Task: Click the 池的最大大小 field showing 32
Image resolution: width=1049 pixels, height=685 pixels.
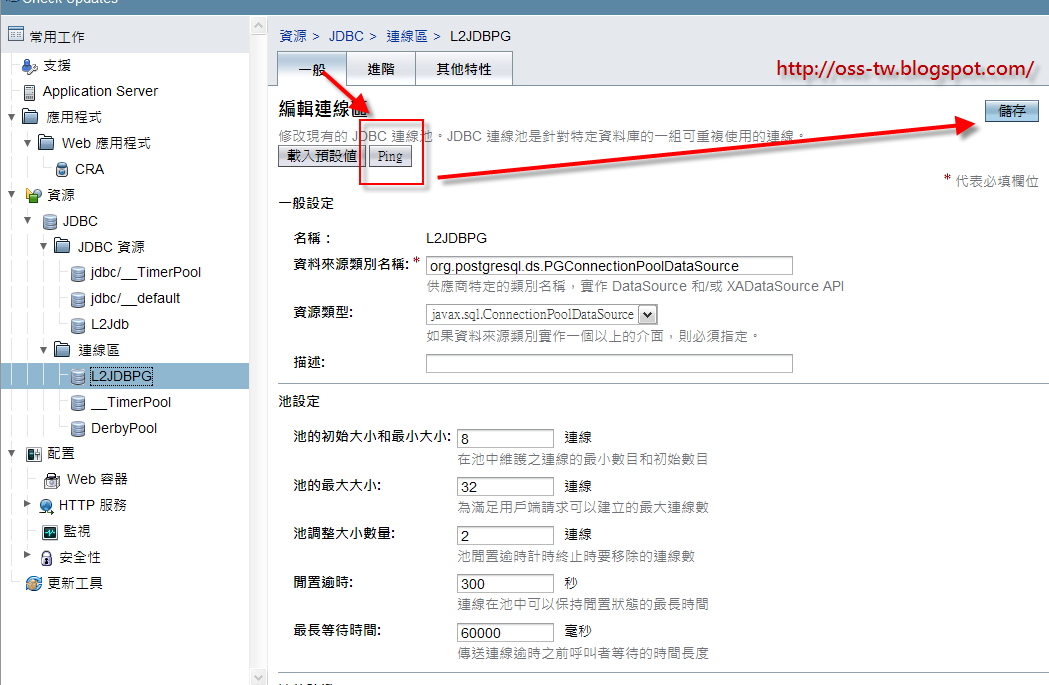Action: coord(506,487)
